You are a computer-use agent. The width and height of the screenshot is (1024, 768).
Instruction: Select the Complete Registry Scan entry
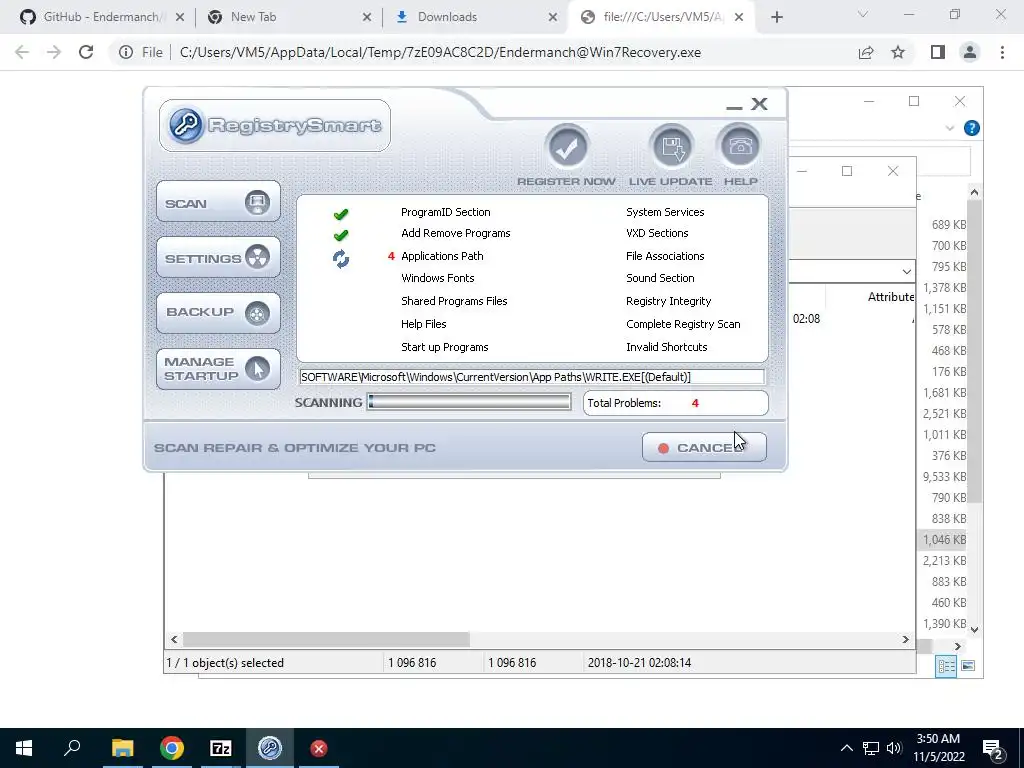click(683, 324)
